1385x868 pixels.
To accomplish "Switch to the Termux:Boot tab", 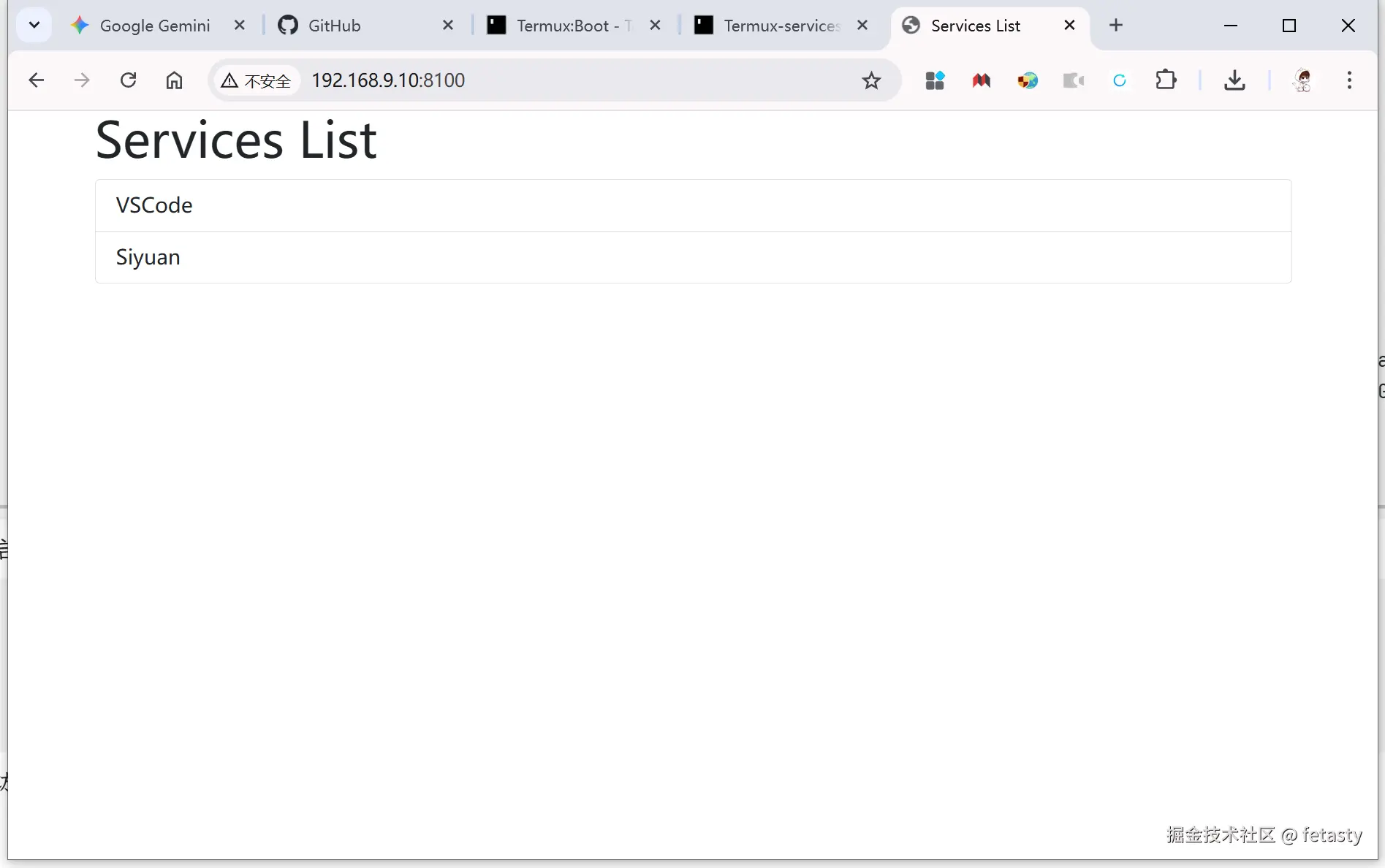I will tap(574, 26).
